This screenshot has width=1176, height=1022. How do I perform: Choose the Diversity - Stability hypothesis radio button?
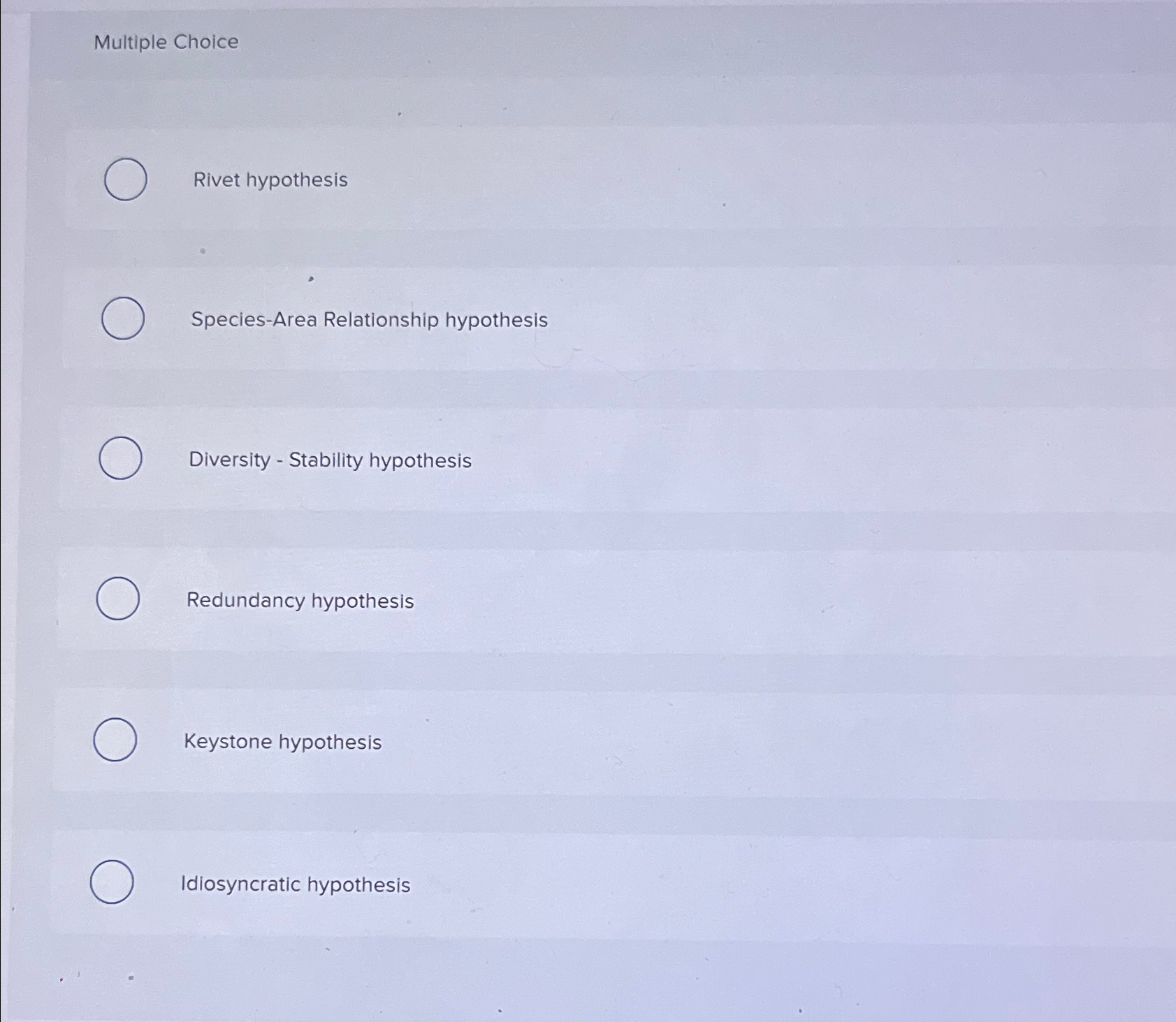121,458
